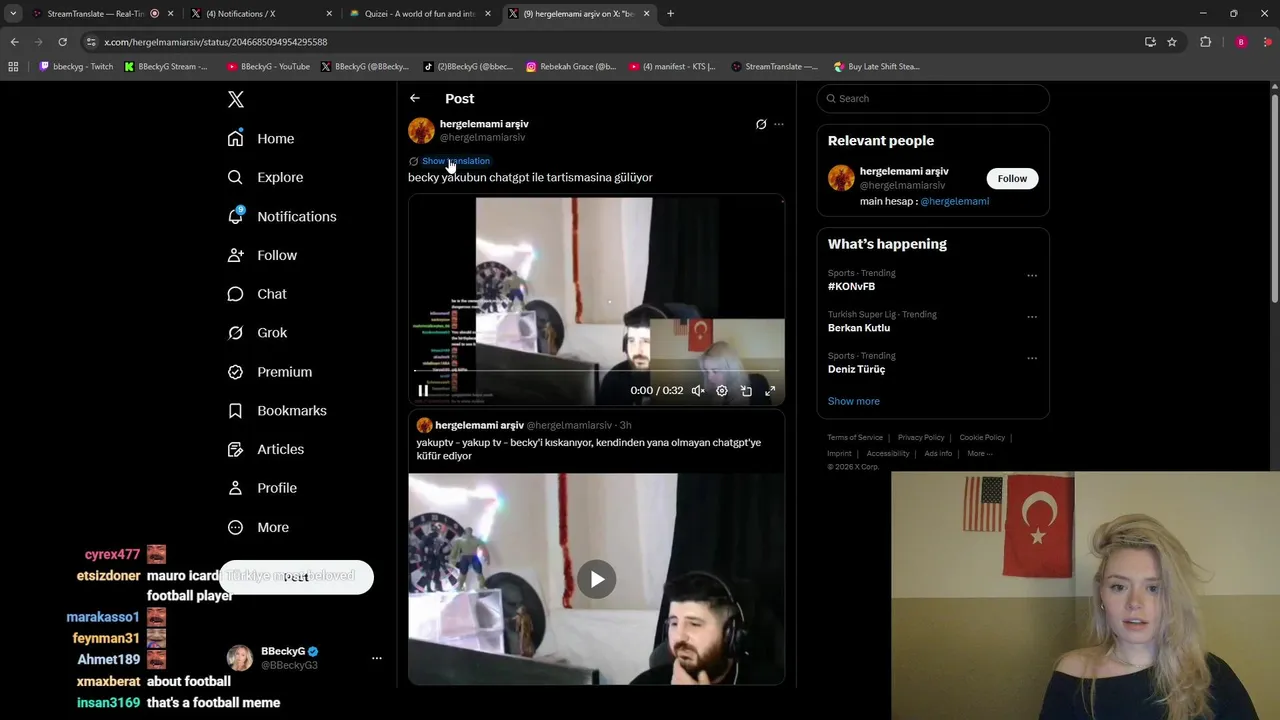Click the Search input field
The width and height of the screenshot is (1280, 720).
pyautogui.click(x=933, y=98)
